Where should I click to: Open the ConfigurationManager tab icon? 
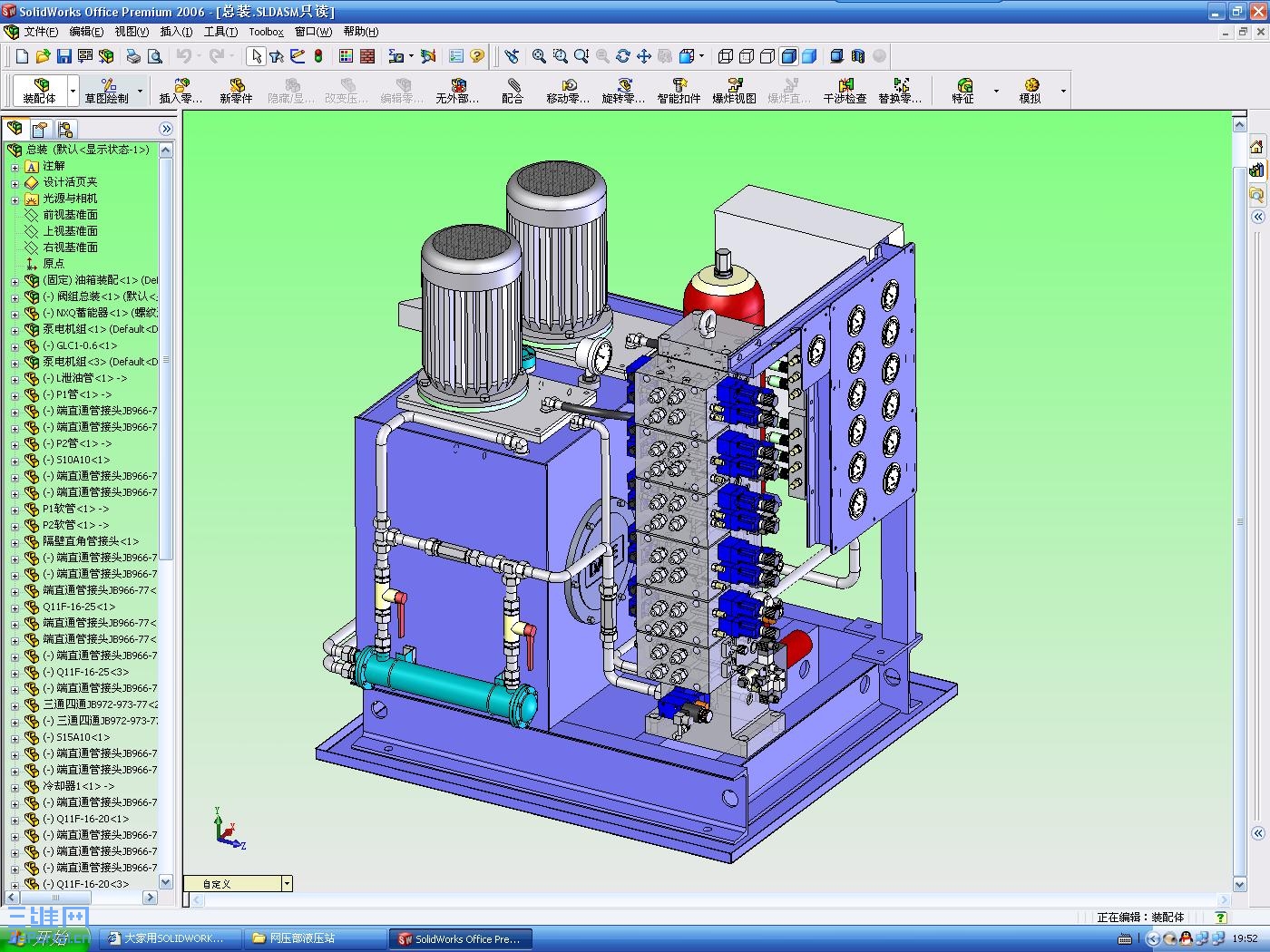[64, 129]
